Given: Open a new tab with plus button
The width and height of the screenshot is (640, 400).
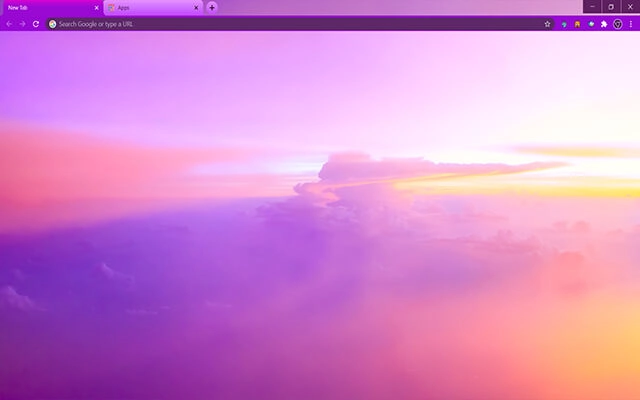Looking at the screenshot, I should pyautogui.click(x=212, y=7).
